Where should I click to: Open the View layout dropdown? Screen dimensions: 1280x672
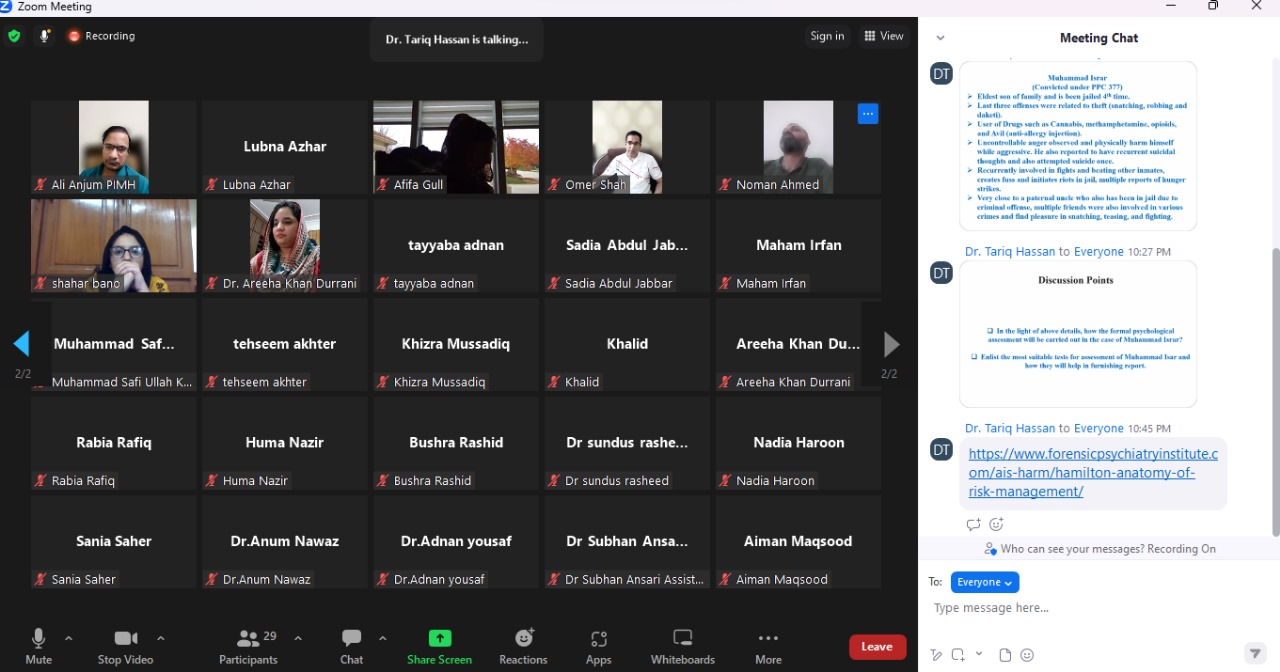tap(883, 36)
